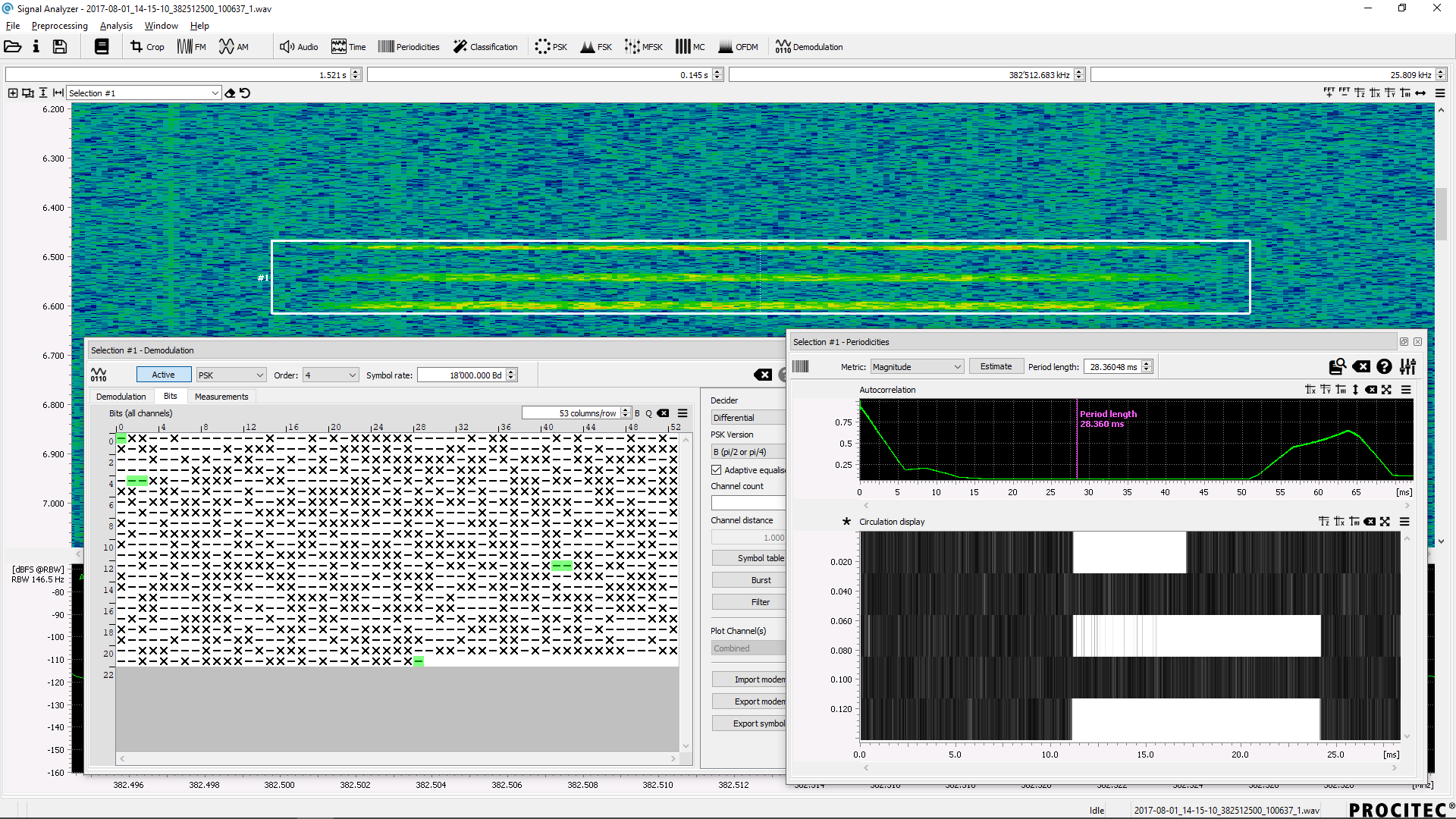Switch to the Measurements tab
Viewport: 1456px width, 819px height.
[221, 397]
